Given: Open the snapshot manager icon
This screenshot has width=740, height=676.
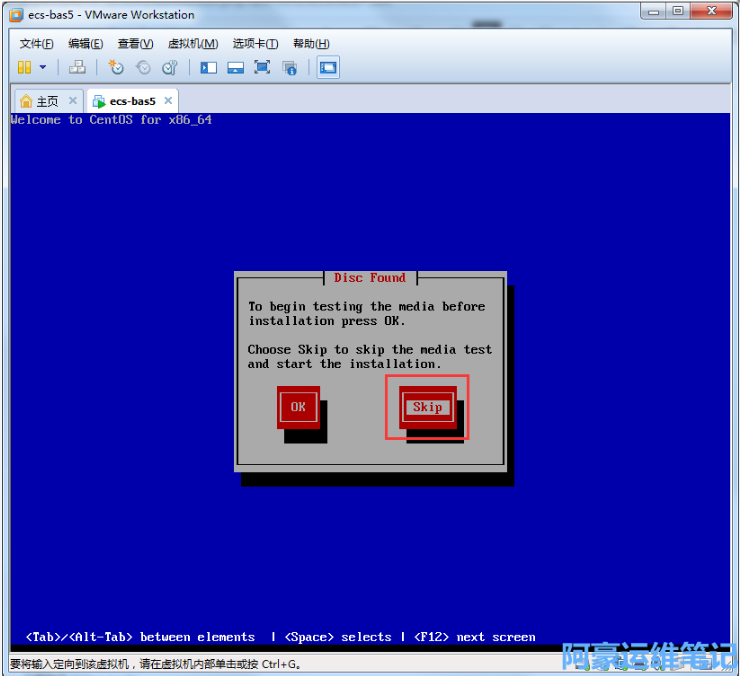Looking at the screenshot, I should (169, 67).
